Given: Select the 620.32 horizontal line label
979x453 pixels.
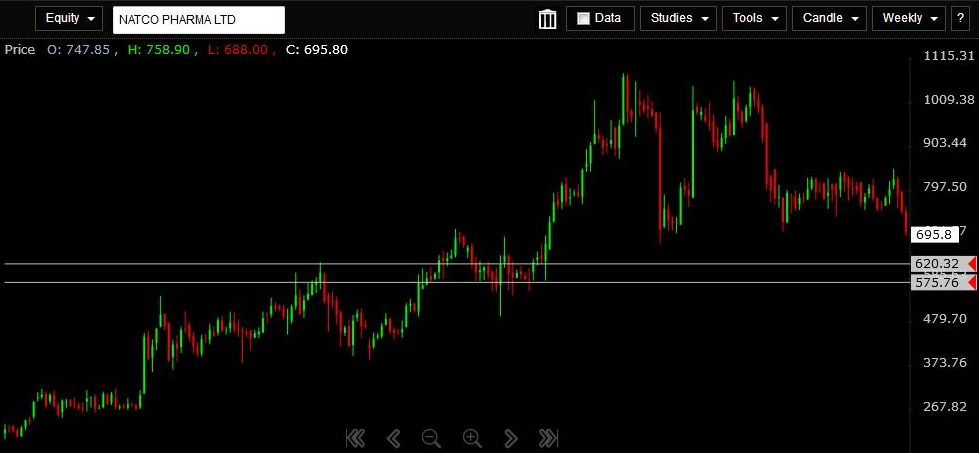Looking at the screenshot, I should coord(936,264).
